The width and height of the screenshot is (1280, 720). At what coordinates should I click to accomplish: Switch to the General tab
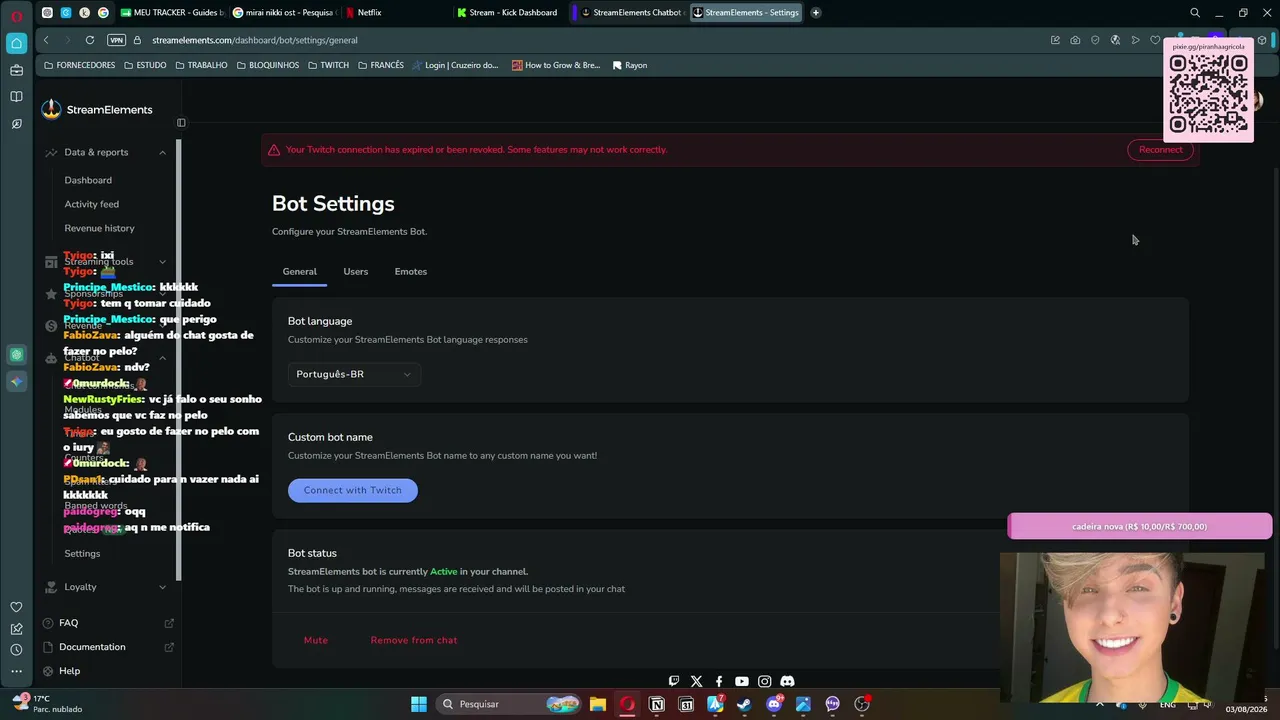299,272
